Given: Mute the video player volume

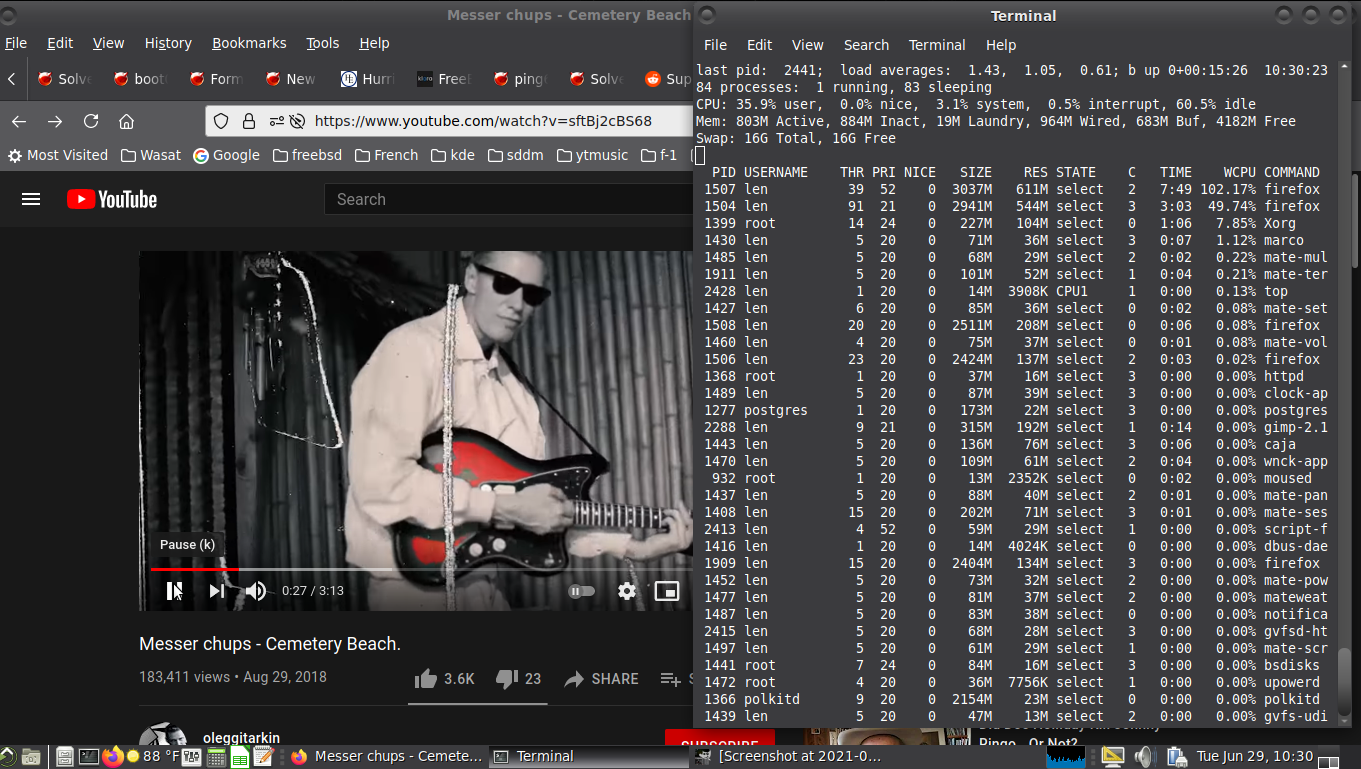Looking at the screenshot, I should pos(256,591).
